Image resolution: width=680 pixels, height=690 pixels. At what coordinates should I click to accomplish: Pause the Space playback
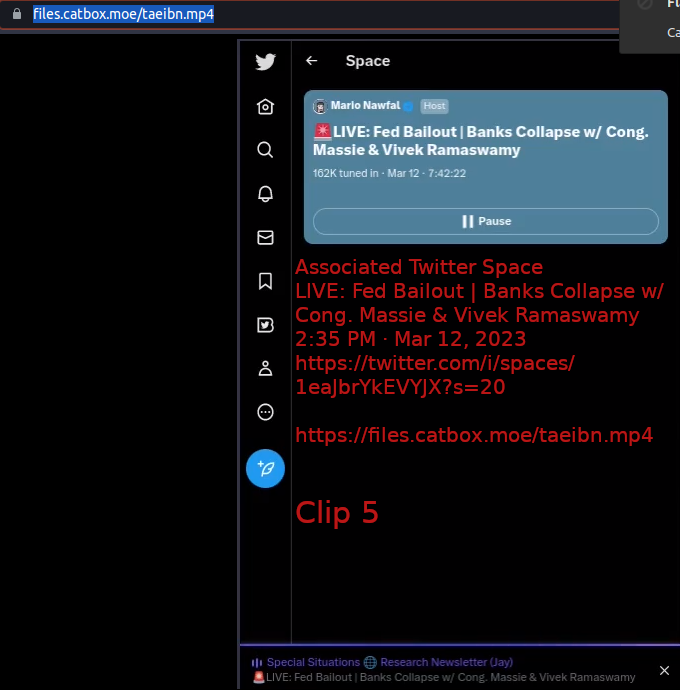[486, 221]
